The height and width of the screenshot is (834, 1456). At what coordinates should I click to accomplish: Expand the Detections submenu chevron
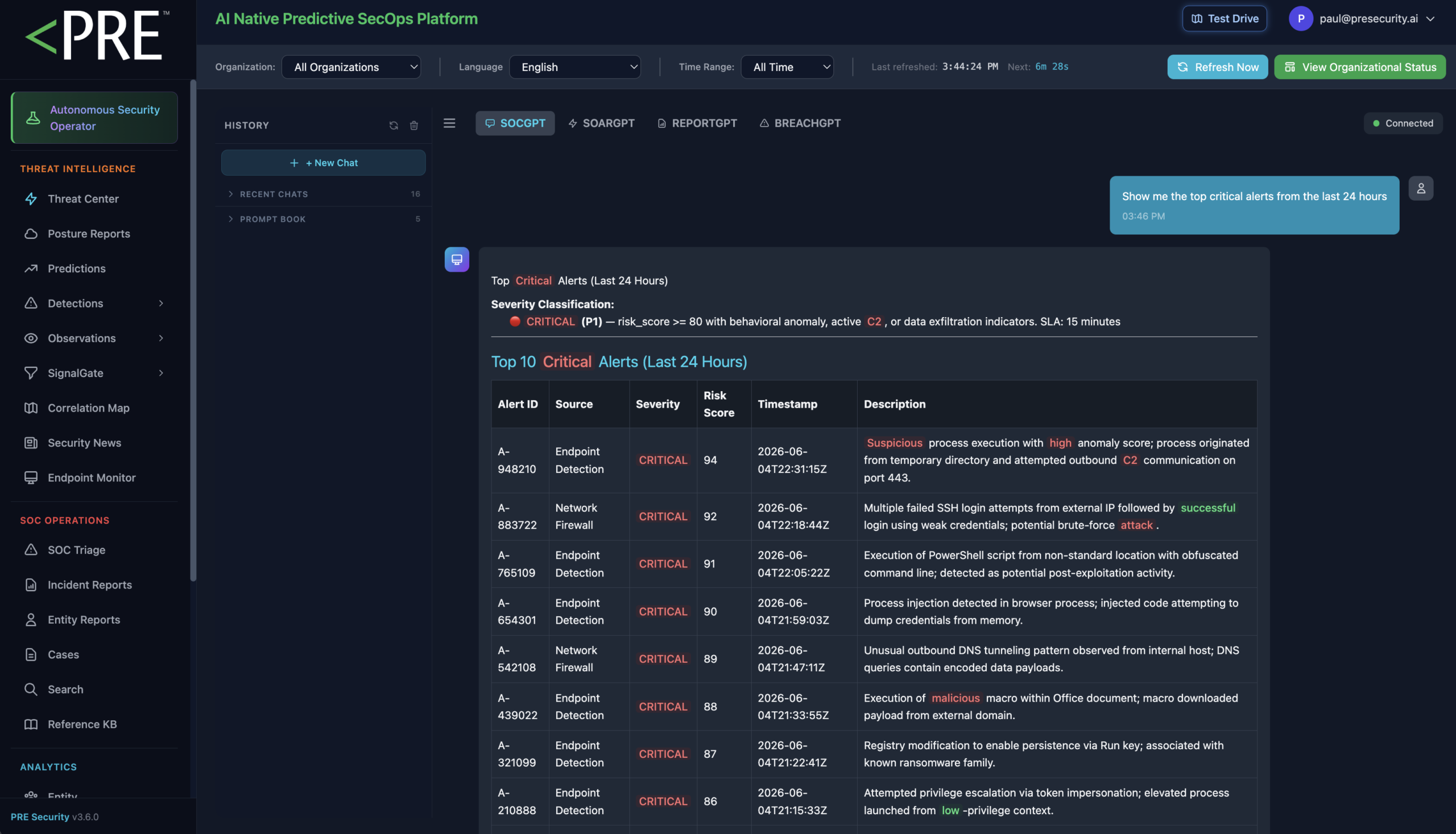161,304
